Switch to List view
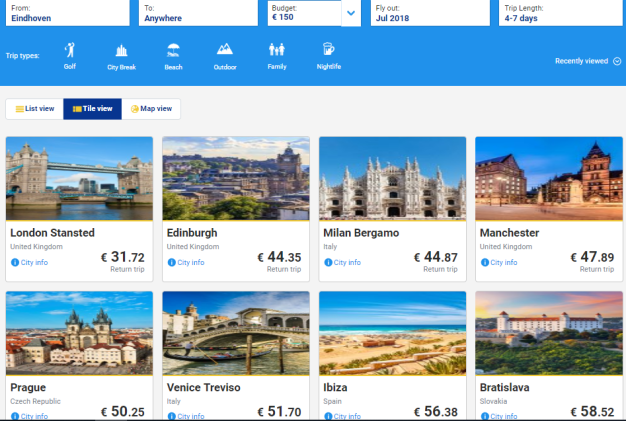 pos(34,109)
